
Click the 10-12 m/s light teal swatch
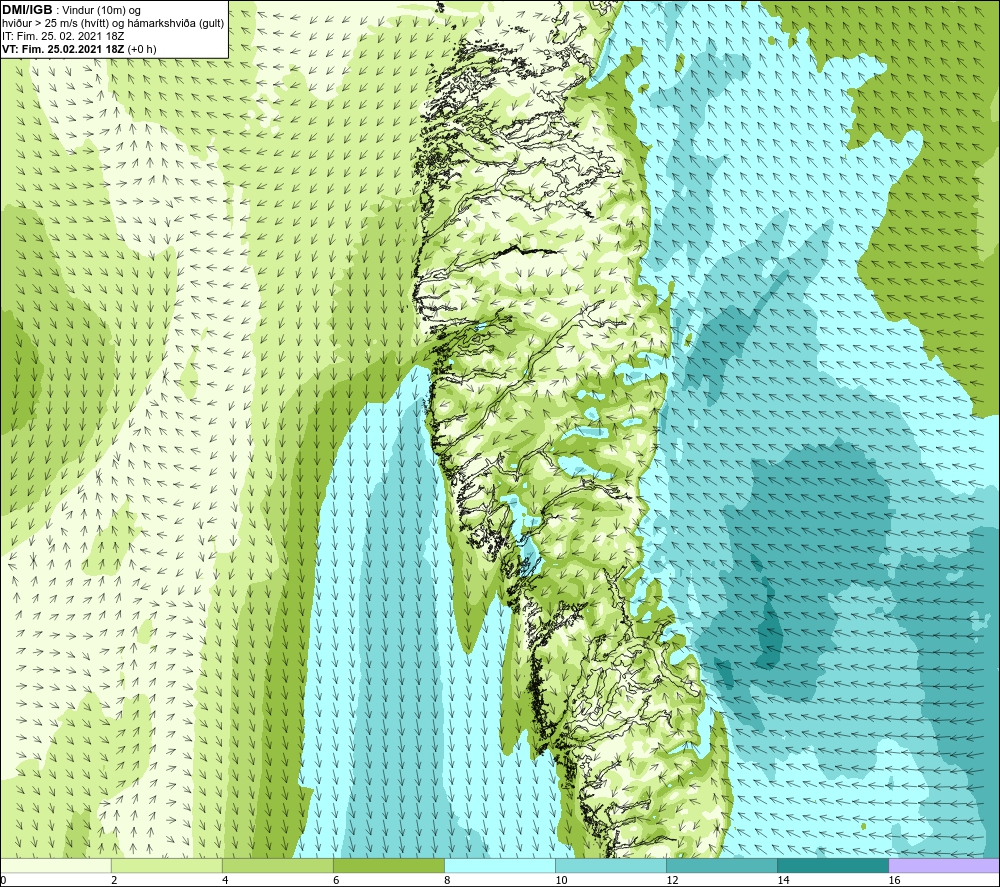tap(611, 865)
